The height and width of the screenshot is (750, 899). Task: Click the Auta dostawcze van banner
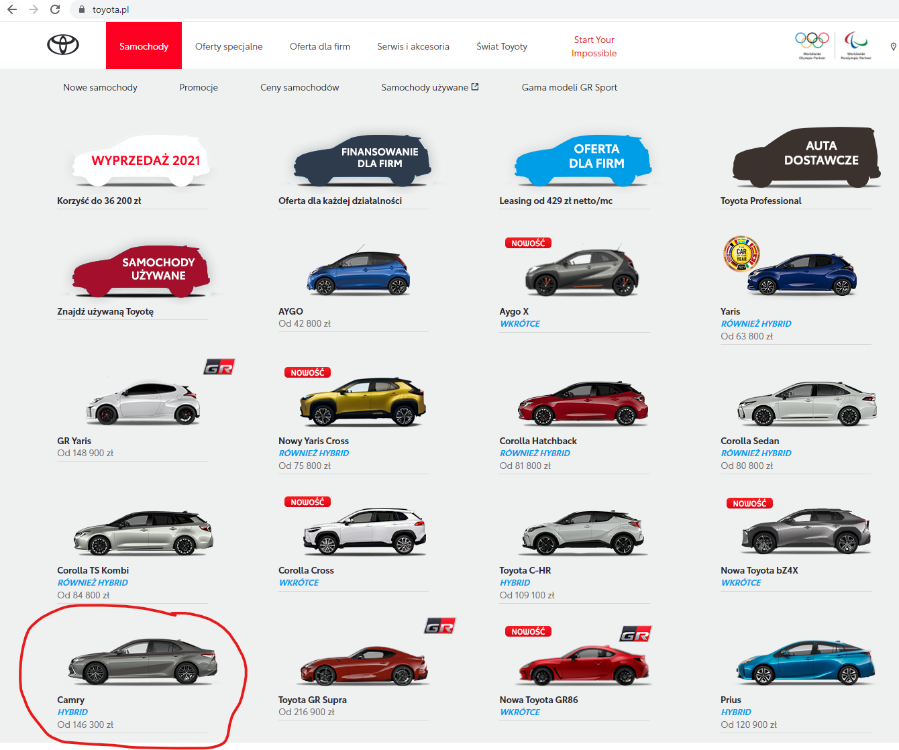coord(806,157)
